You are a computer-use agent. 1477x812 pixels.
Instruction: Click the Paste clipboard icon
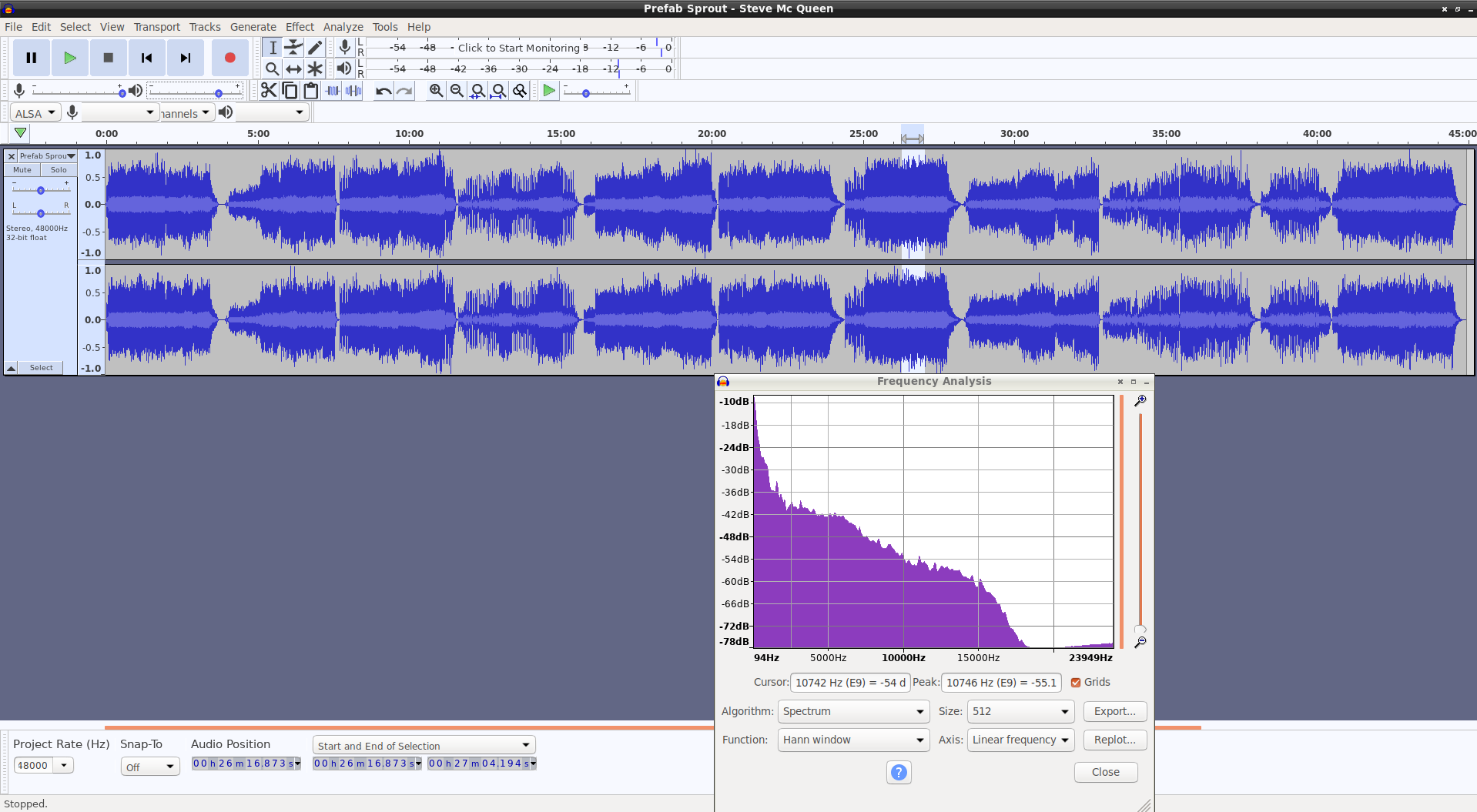click(311, 91)
